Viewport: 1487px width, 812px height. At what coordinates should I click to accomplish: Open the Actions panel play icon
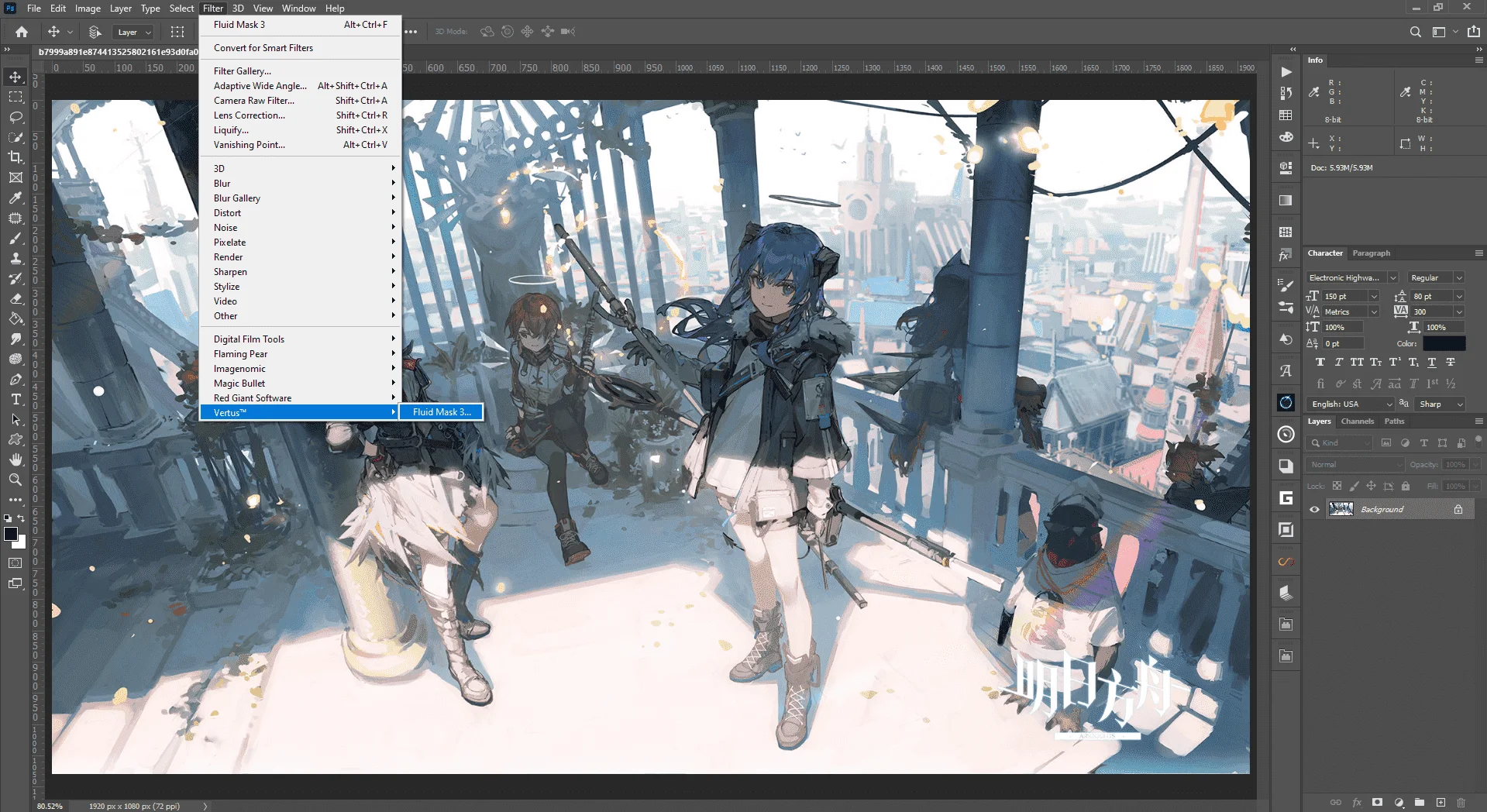tap(1286, 72)
